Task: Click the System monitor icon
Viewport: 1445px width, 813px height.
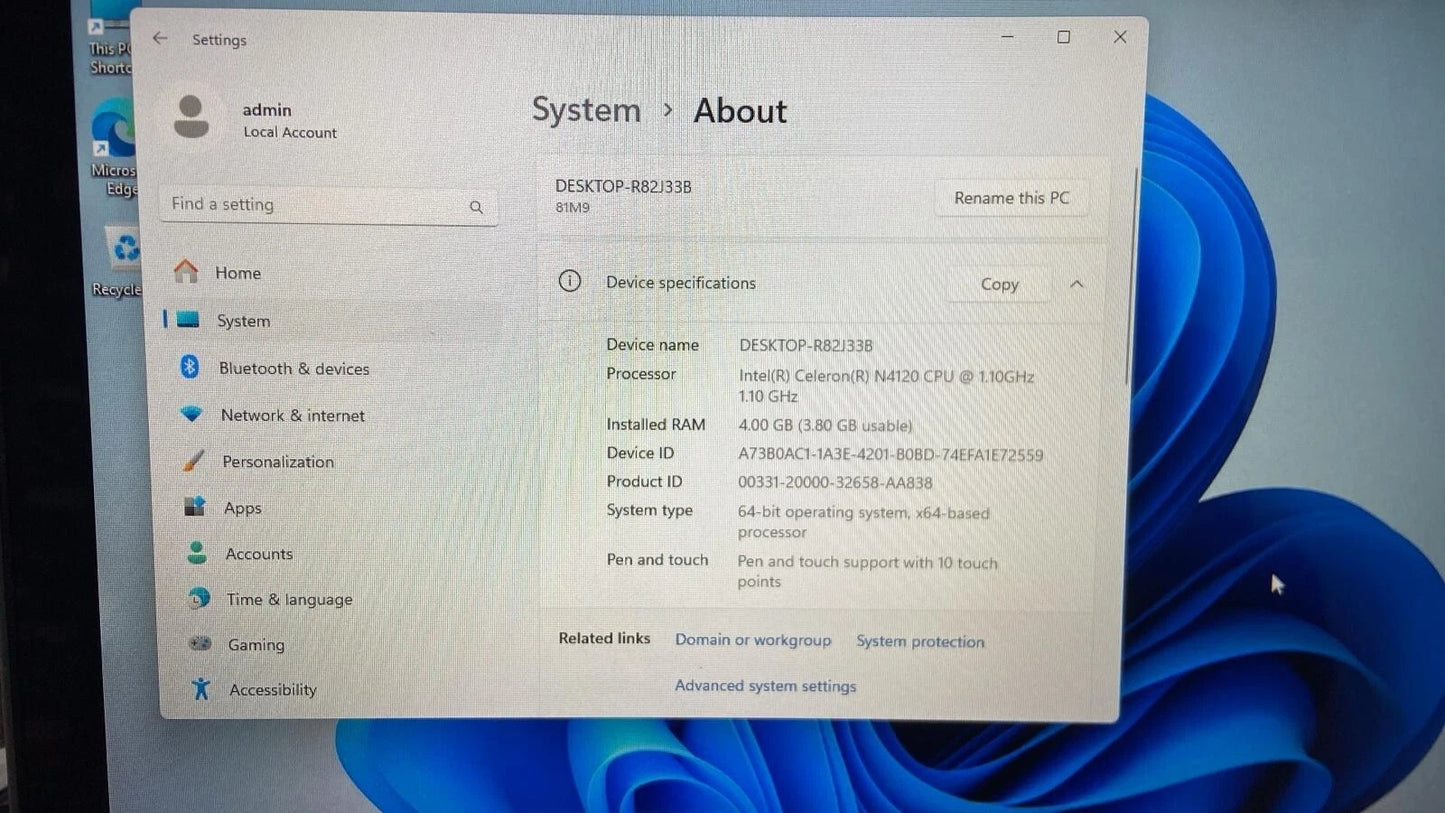Action: [x=188, y=320]
